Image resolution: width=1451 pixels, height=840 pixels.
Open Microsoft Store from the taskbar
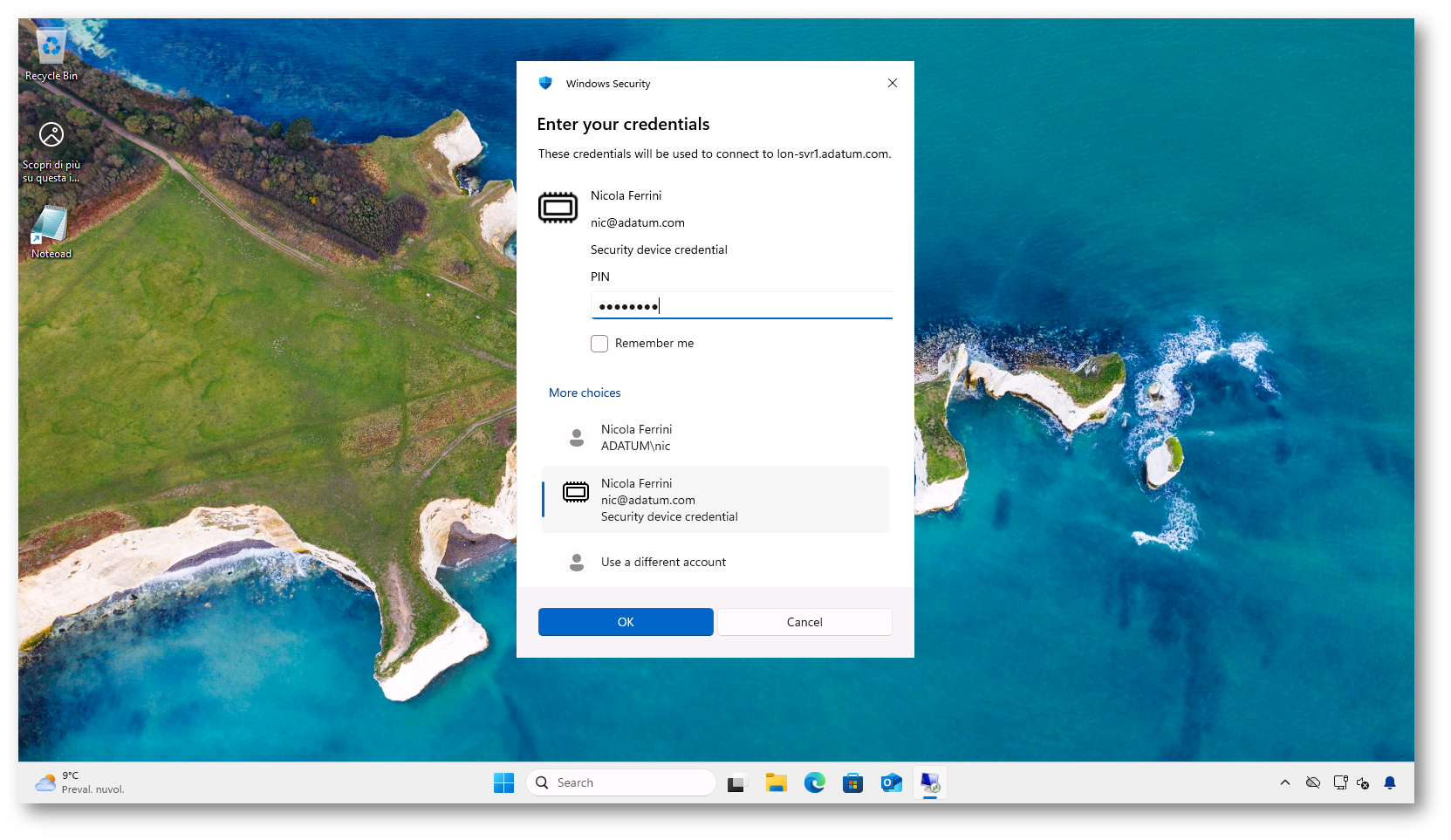point(852,783)
